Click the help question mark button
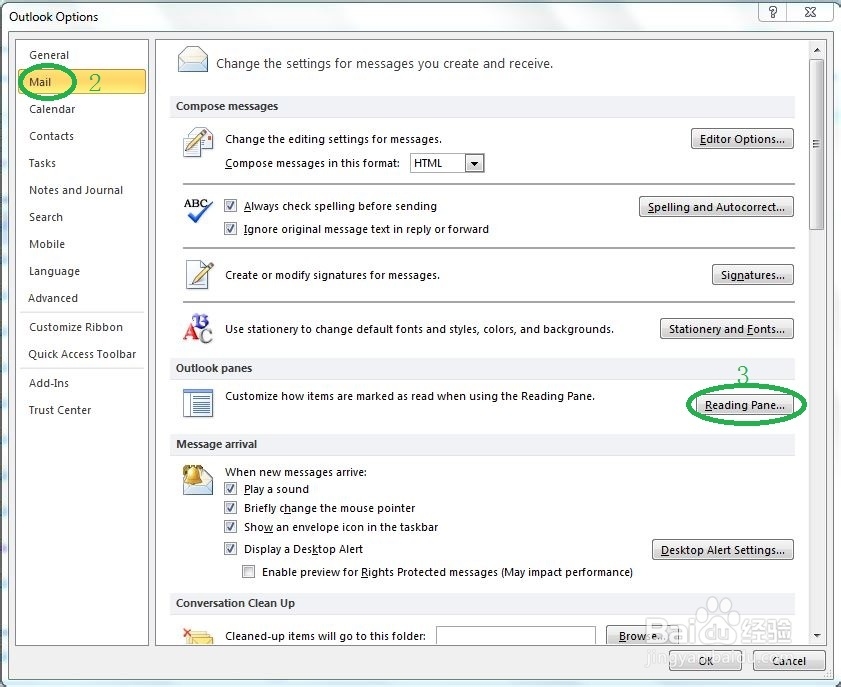Image resolution: width=841 pixels, height=687 pixels. click(773, 12)
